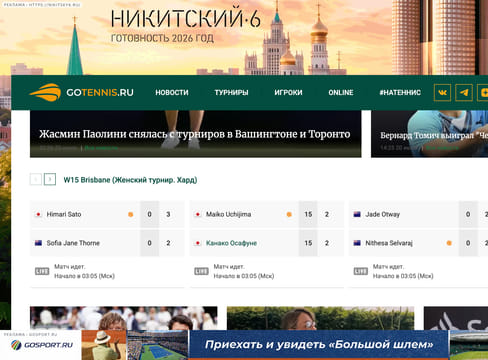
Task: Open Канако Осафуне player profile link
Action: (x=231, y=243)
